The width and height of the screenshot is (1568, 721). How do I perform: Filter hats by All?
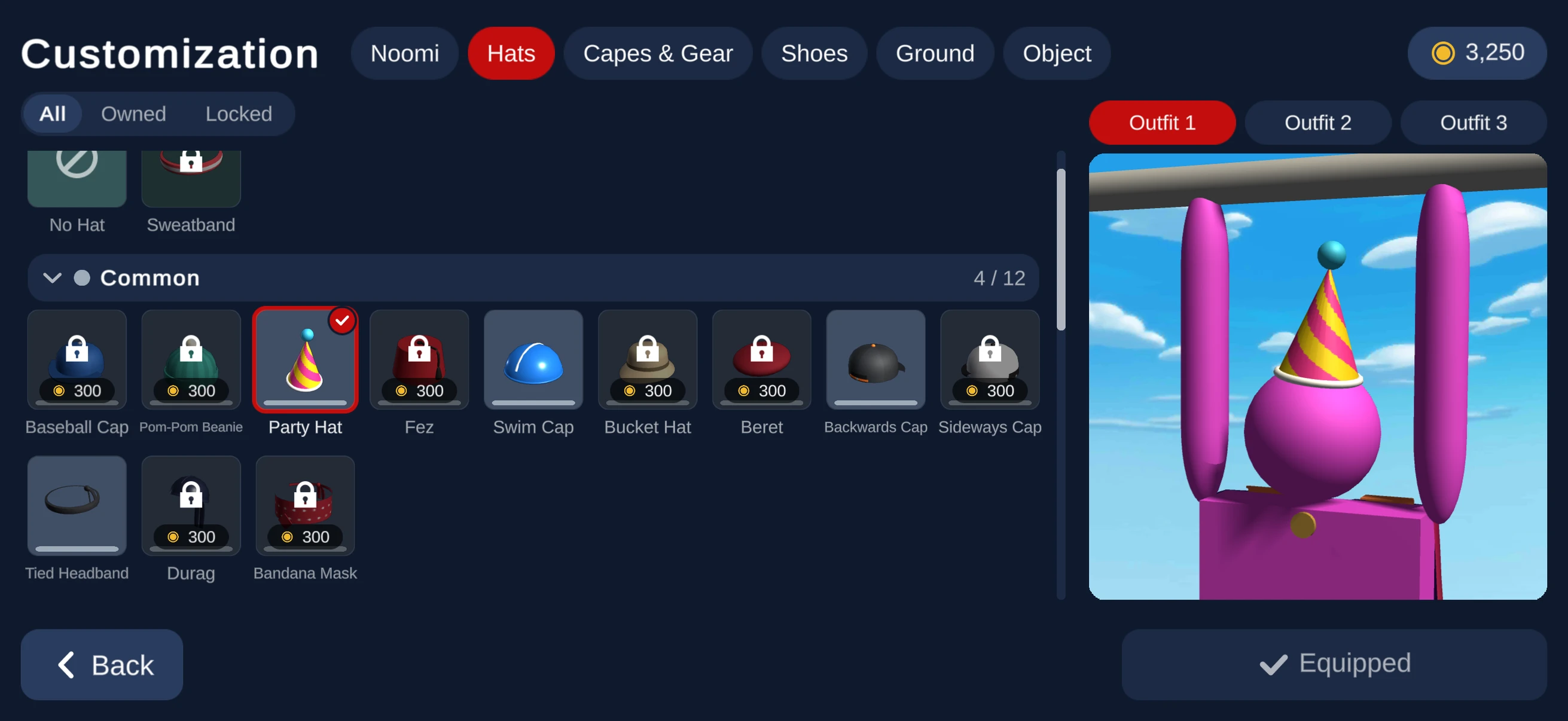coord(53,114)
